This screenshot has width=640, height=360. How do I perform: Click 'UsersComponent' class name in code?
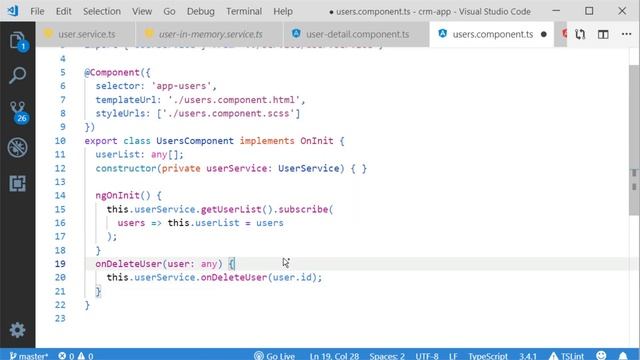pos(195,141)
